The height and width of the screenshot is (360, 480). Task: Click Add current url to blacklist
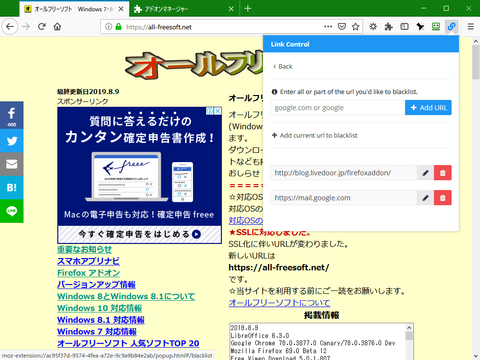[x=315, y=135]
